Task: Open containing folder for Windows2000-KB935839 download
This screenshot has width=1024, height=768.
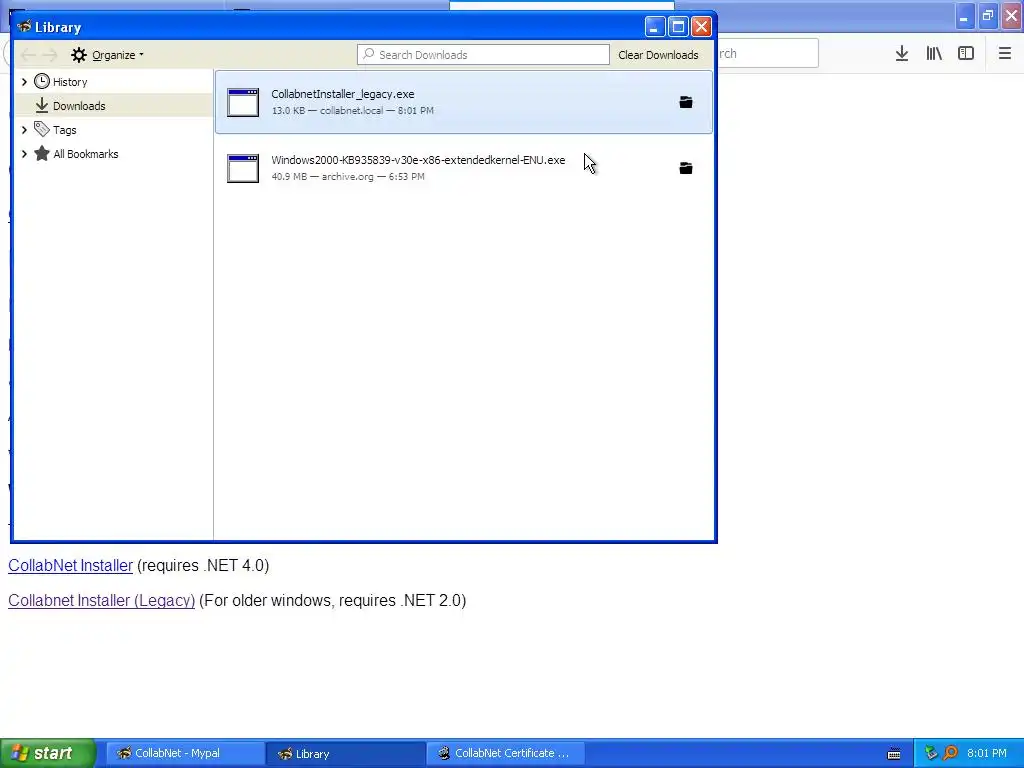Action: coord(686,168)
